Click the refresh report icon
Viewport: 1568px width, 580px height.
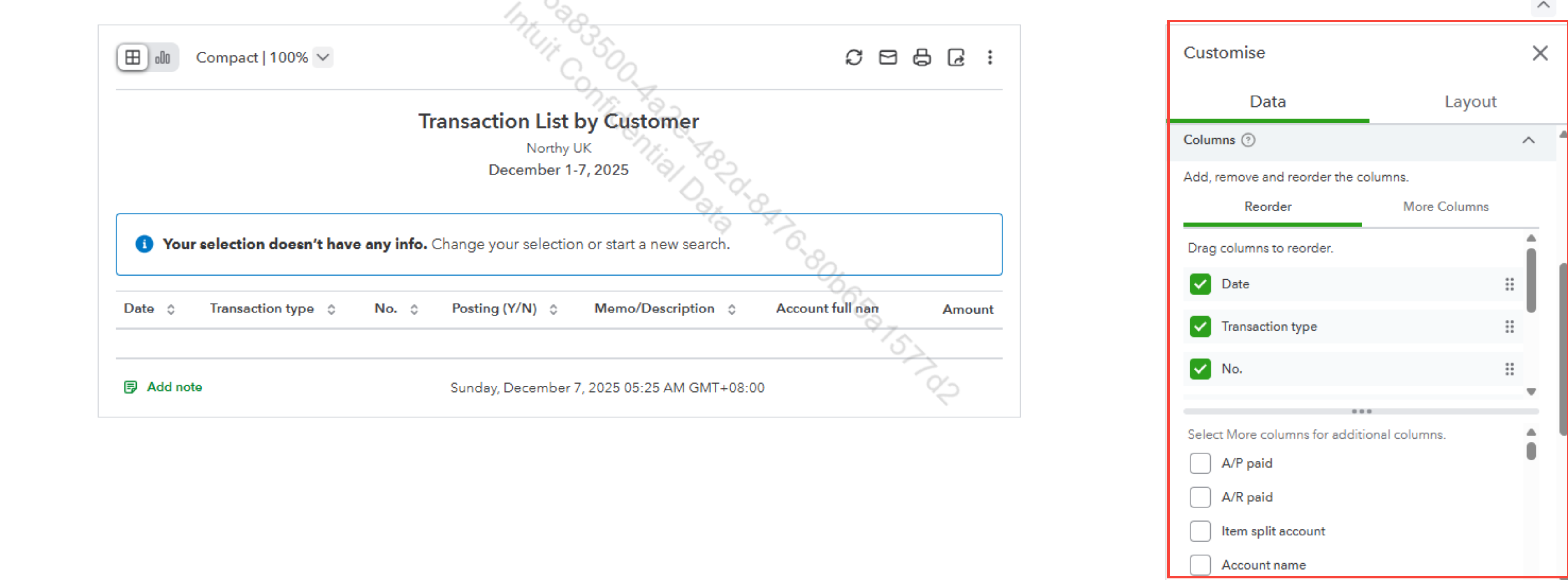[x=853, y=57]
